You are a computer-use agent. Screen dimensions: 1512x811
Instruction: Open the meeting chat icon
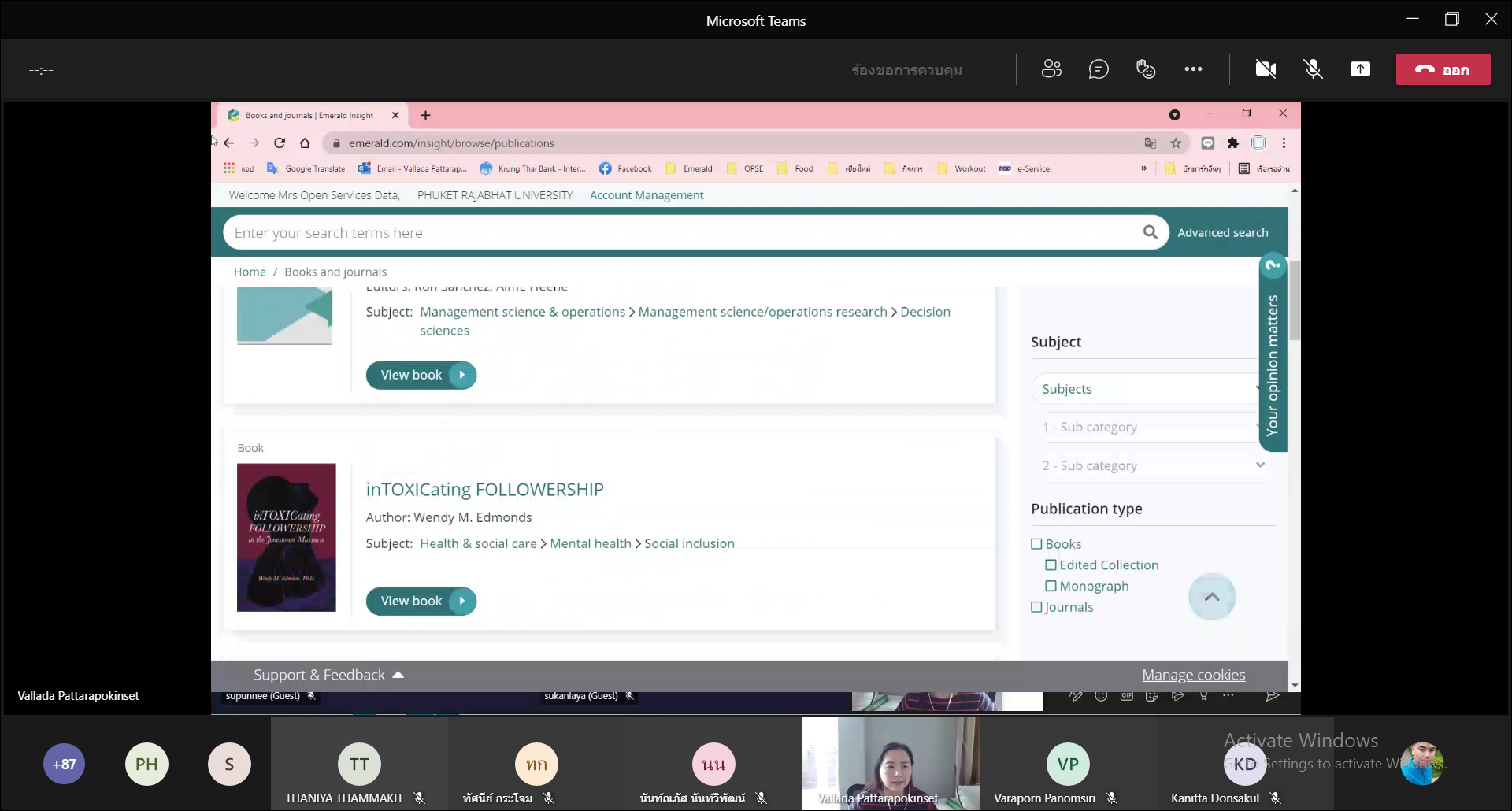coord(1099,69)
